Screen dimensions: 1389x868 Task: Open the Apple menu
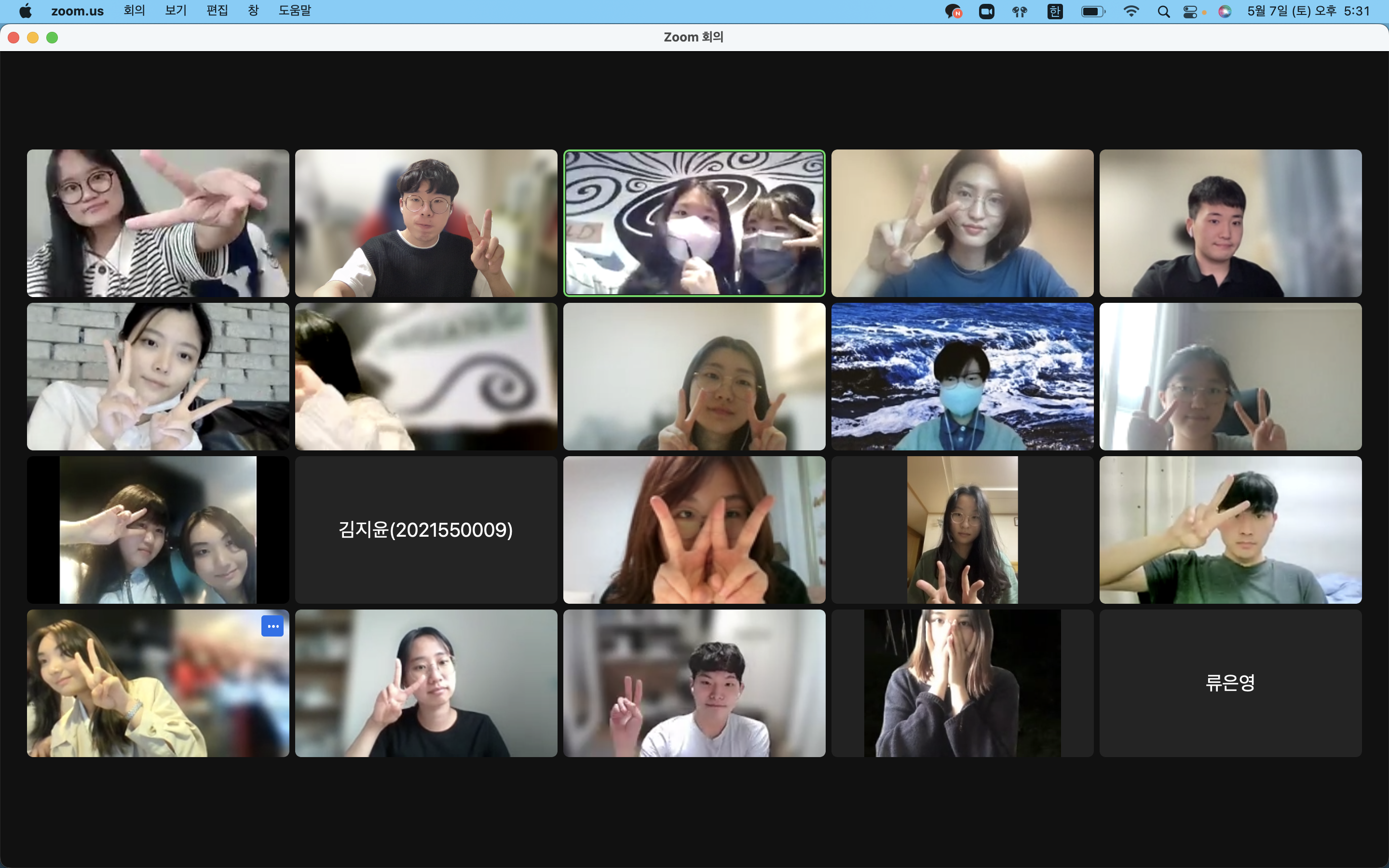pyautogui.click(x=25, y=11)
